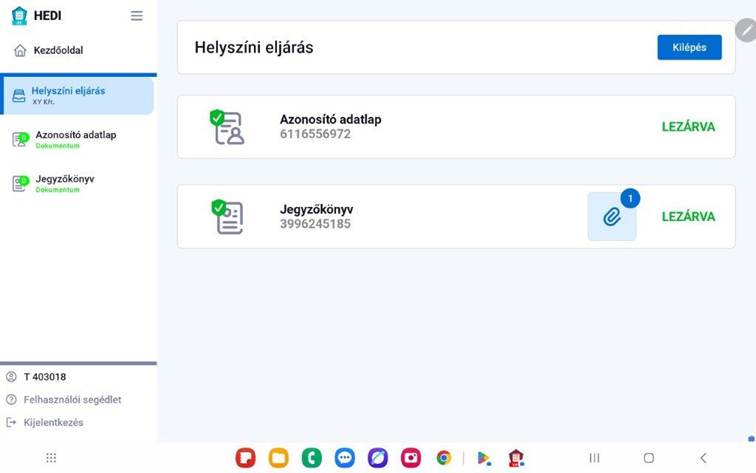Click the Azonosító adatlap document icon
The image size is (756, 473).
pyautogui.click(x=229, y=128)
